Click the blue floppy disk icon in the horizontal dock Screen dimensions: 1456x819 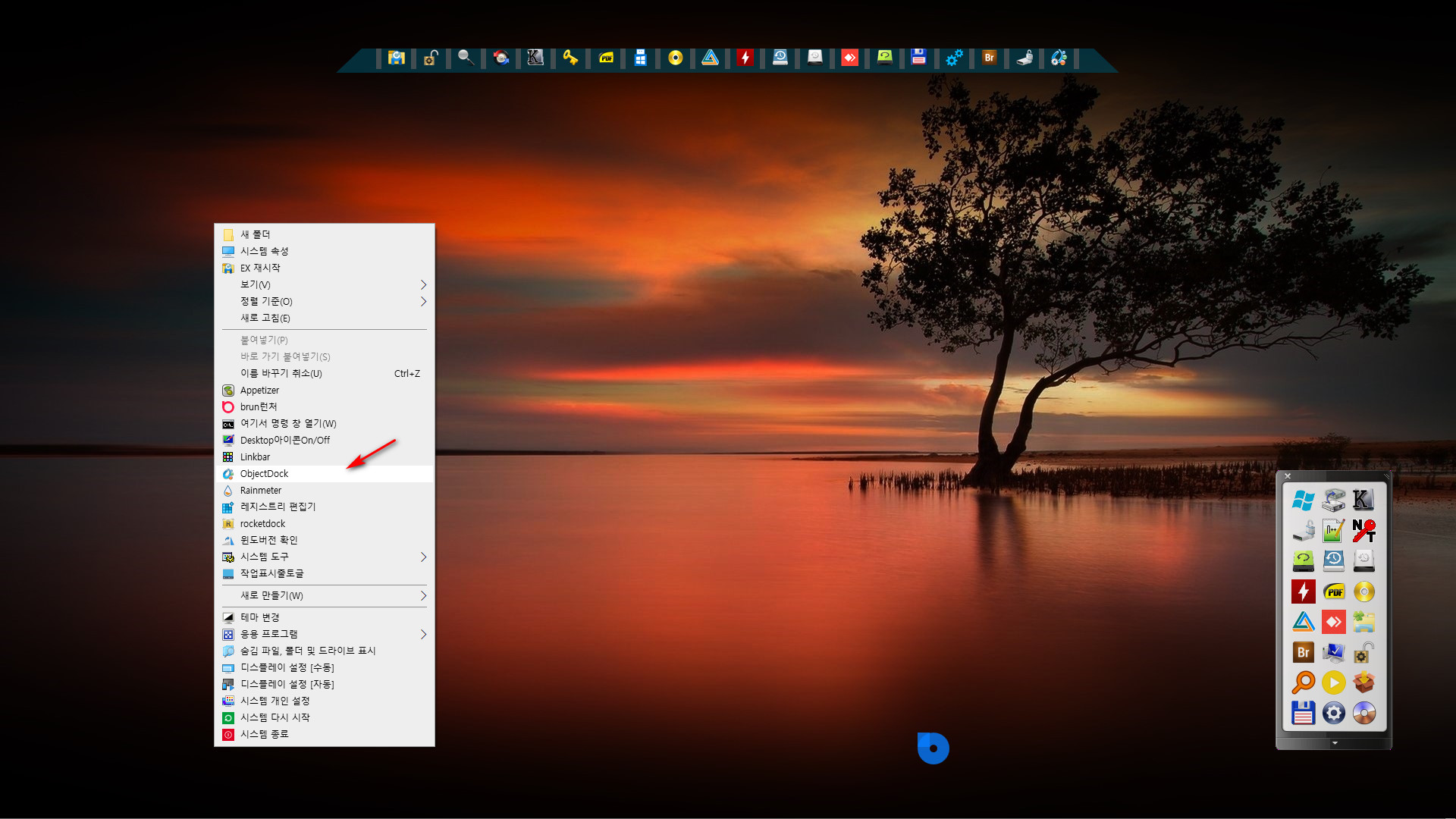(919, 58)
